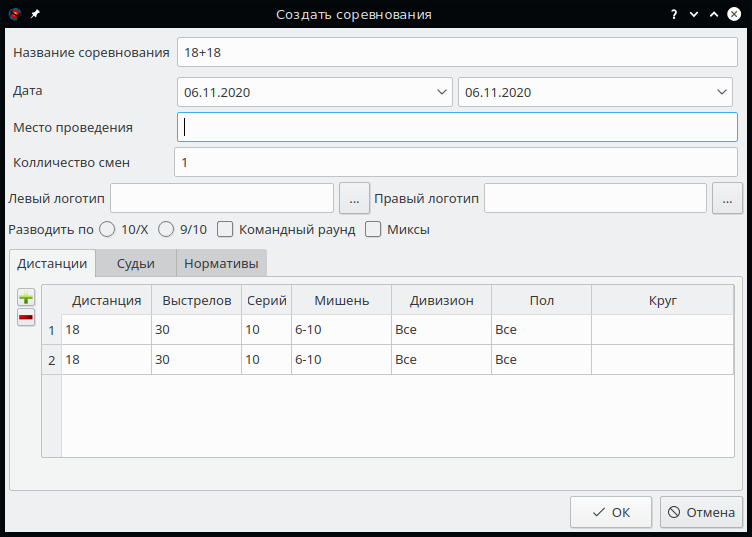The height and width of the screenshot is (537, 752).
Task: Click the red remove distance row icon
Action: tap(26, 317)
